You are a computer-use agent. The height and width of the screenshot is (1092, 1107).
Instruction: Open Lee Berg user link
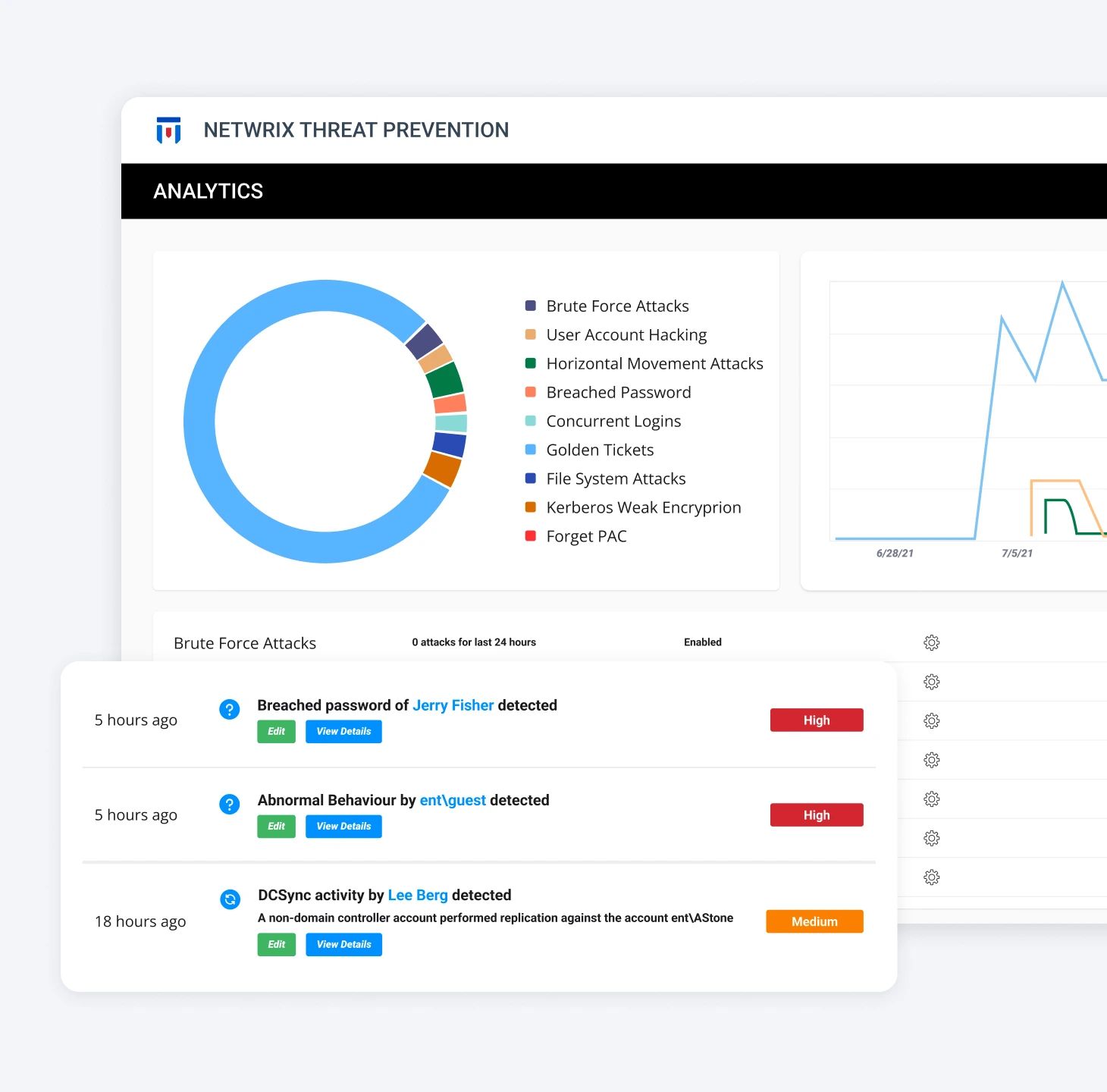click(418, 895)
